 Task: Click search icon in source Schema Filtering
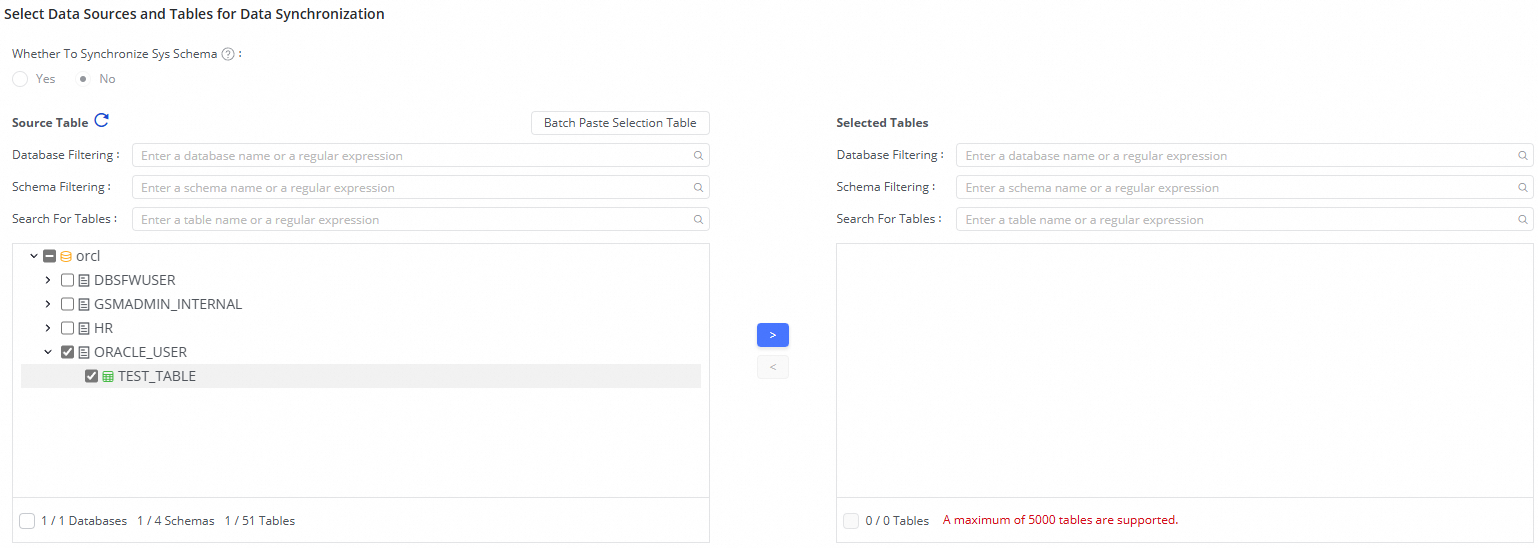(698, 188)
